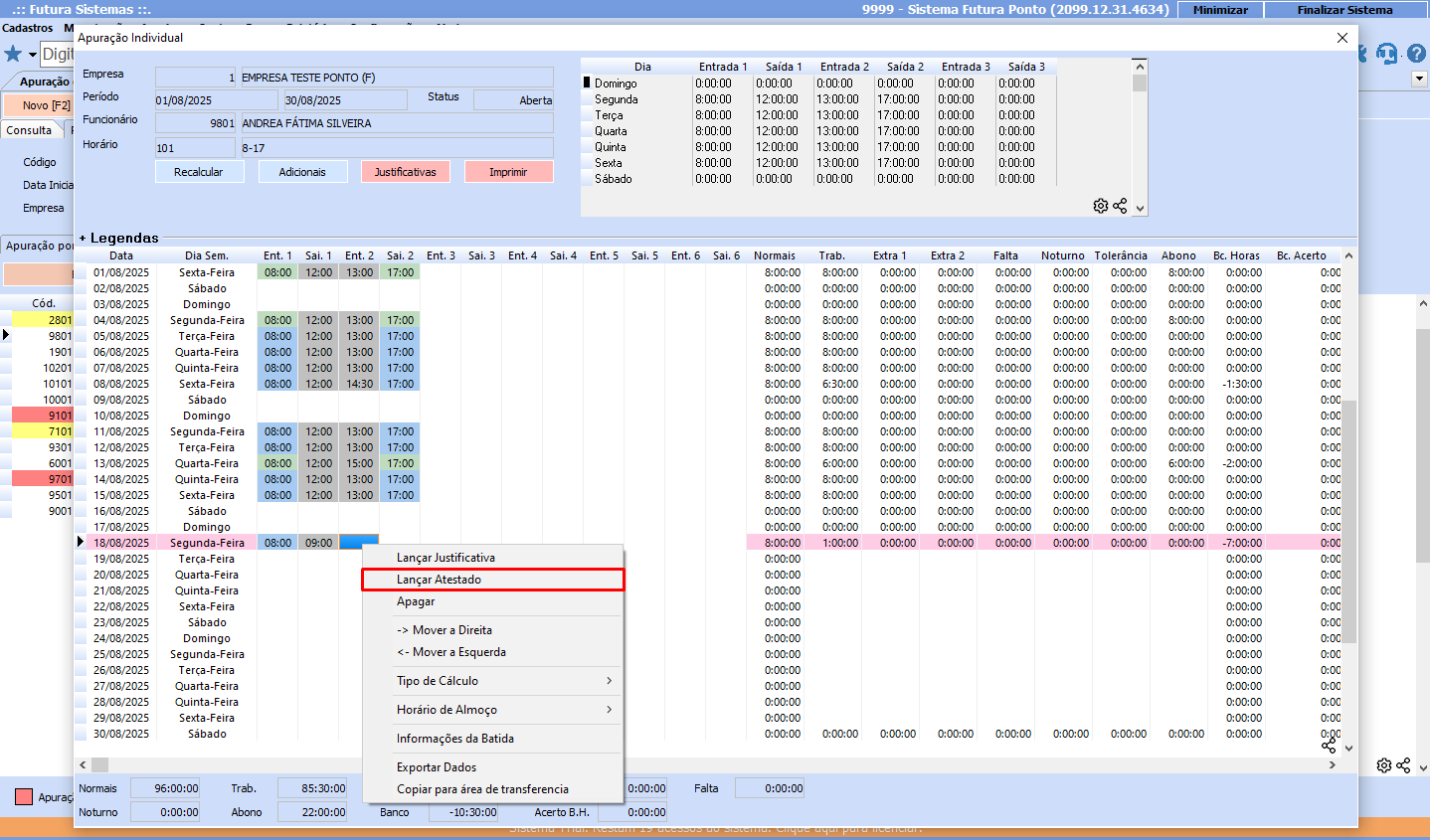This screenshot has width=1430, height=840.
Task: Click share icon in the weekly schedule grid
Action: [x=1120, y=206]
